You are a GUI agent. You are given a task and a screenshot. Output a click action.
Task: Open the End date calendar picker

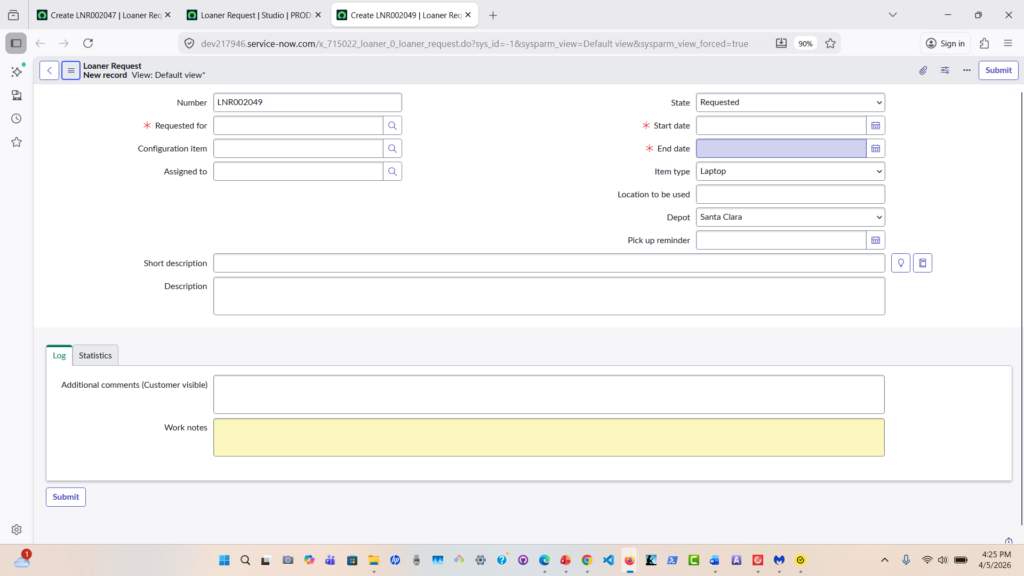[875, 148]
